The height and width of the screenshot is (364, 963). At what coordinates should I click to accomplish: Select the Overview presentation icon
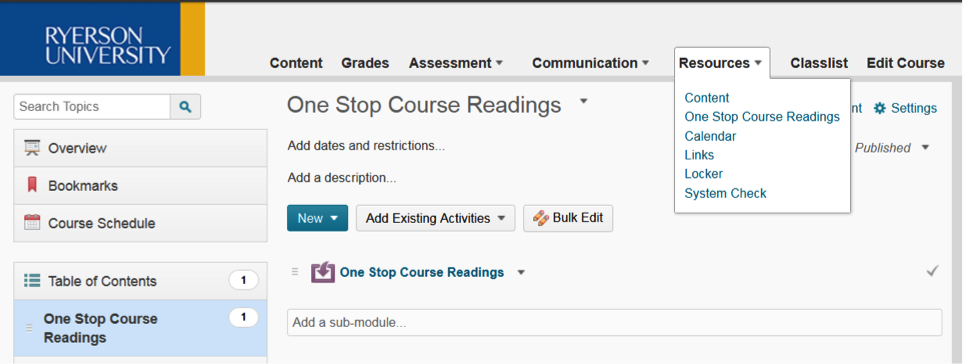tap(32, 148)
